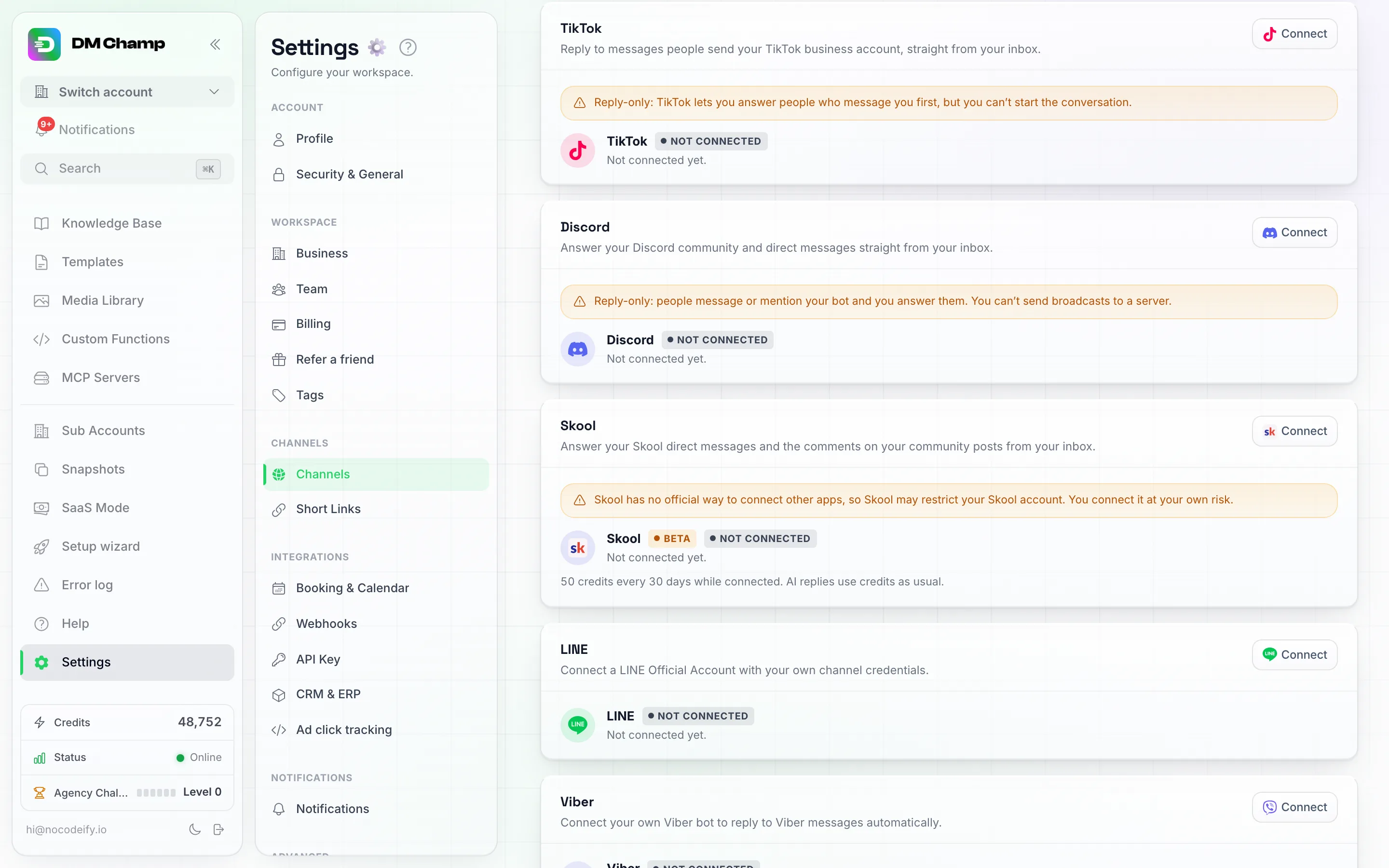
Task: Open the Switch account dropdown
Action: coord(127,92)
